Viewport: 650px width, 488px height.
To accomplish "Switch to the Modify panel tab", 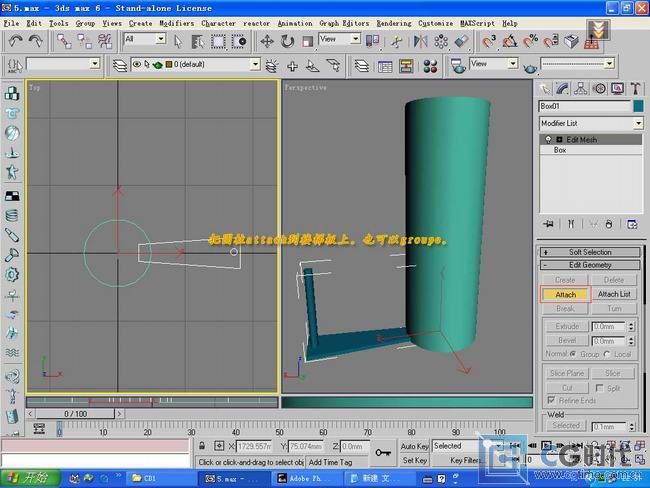I will coord(563,89).
